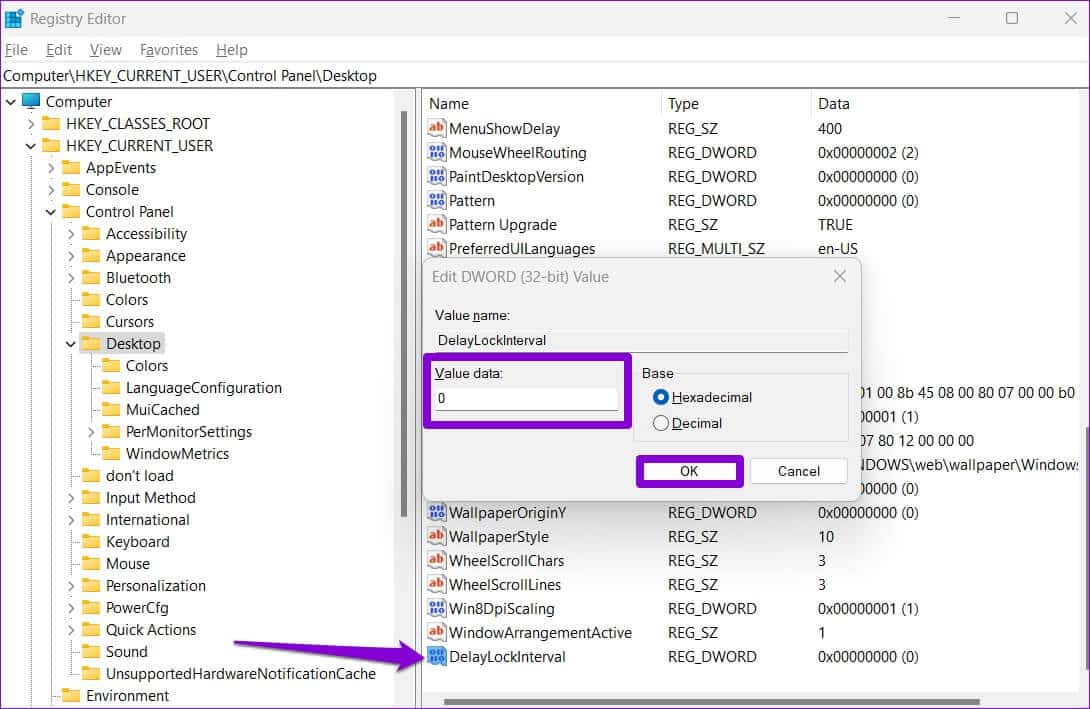Viewport: 1090px width, 709px height.
Task: Open the Help menu
Action: point(231,50)
